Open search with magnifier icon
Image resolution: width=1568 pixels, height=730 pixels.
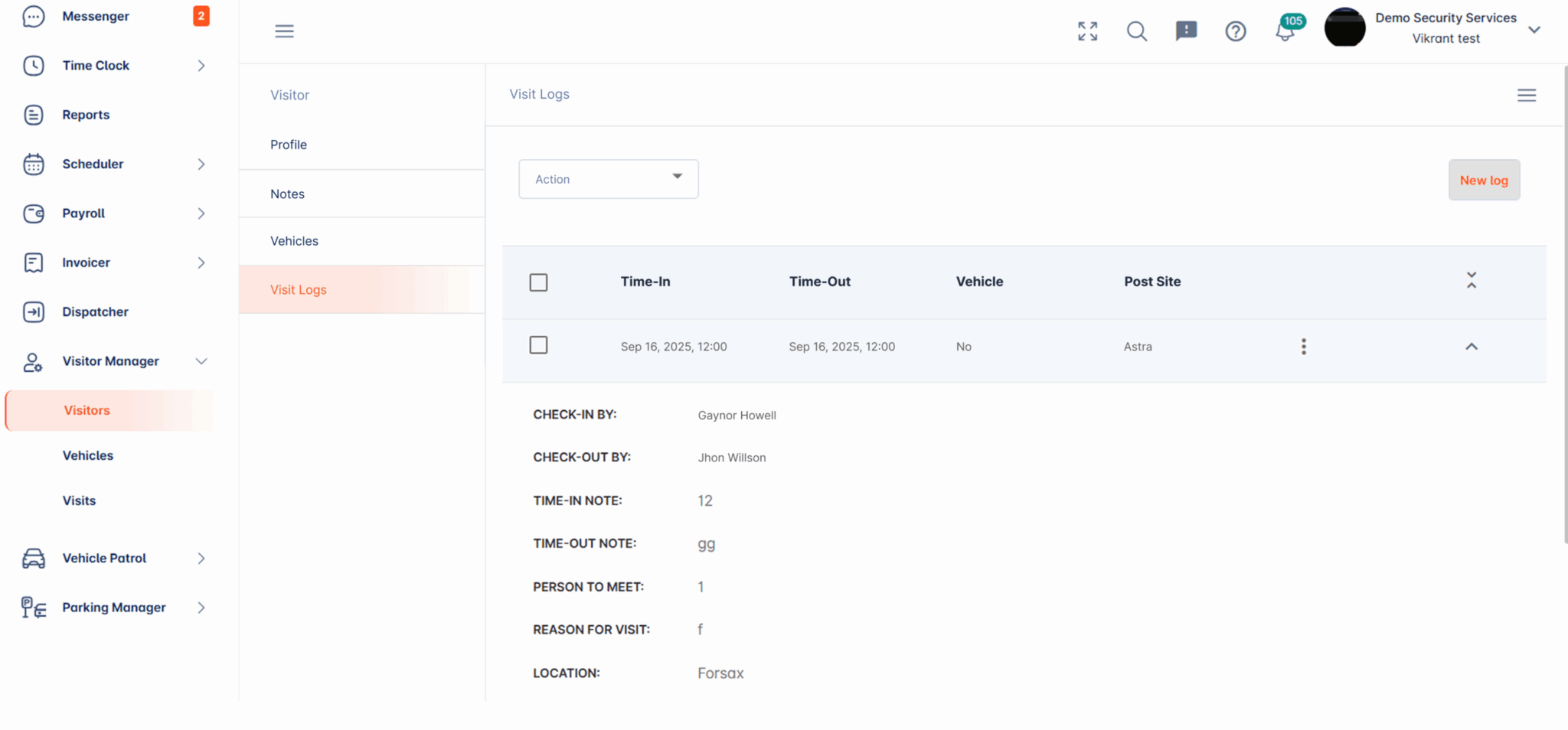point(1137,31)
